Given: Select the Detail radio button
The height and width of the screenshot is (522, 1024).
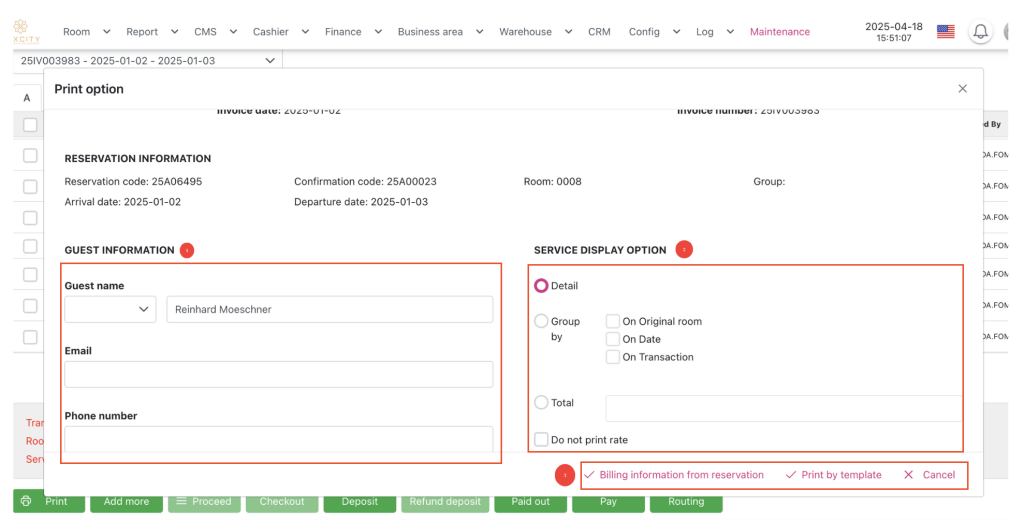Looking at the screenshot, I should pos(541,286).
